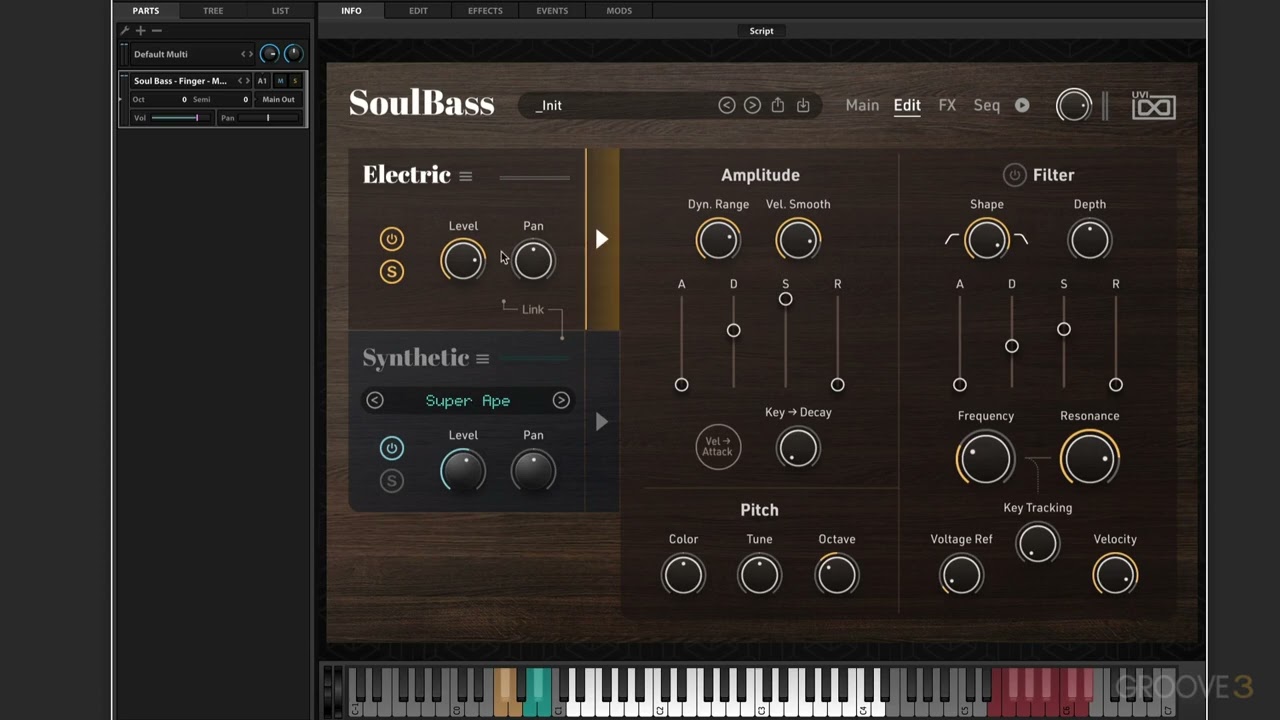Image resolution: width=1280 pixels, height=720 pixels.
Task: Solo the Electric layer
Action: (x=392, y=272)
